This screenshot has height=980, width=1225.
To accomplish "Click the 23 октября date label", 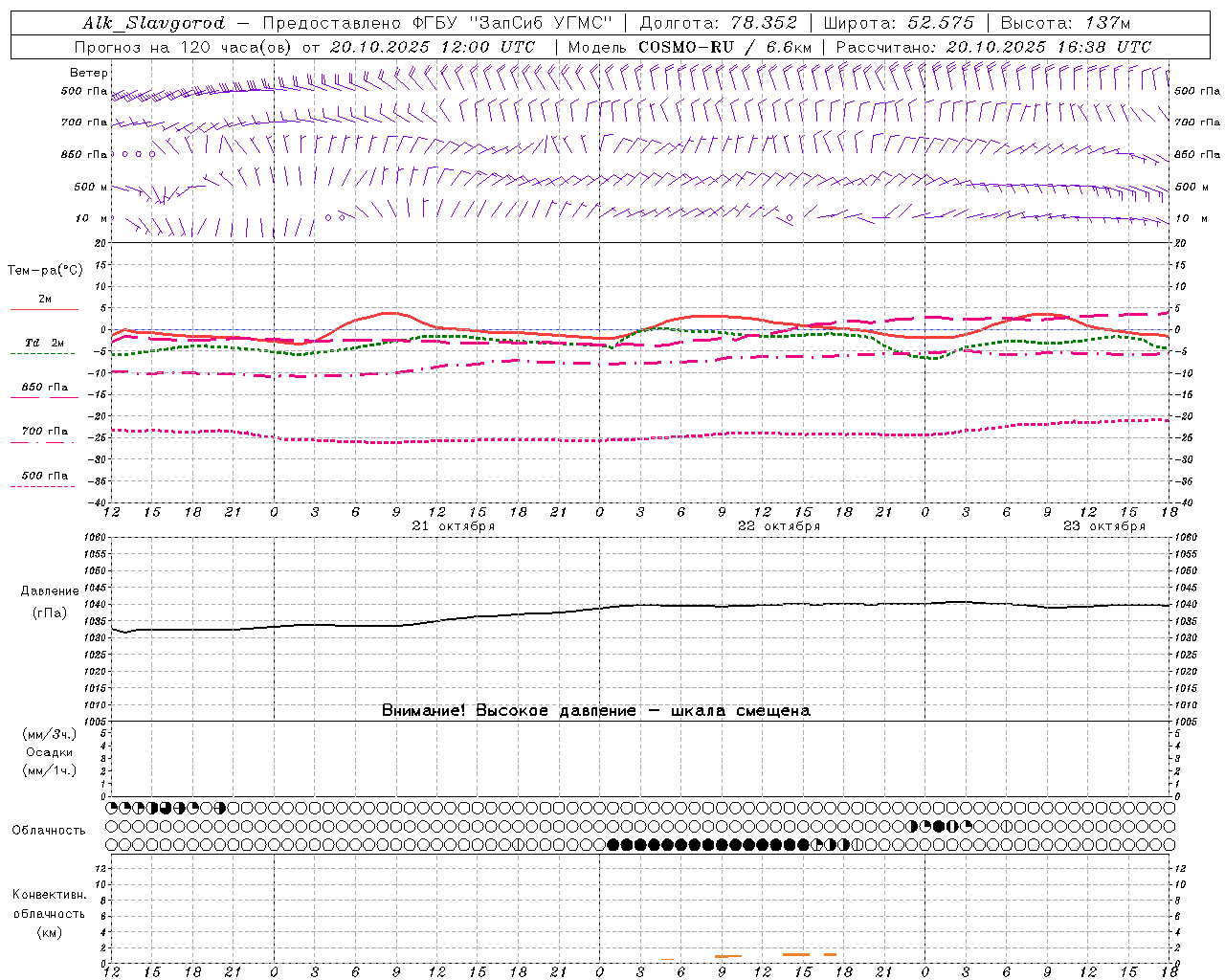I will (1104, 526).
